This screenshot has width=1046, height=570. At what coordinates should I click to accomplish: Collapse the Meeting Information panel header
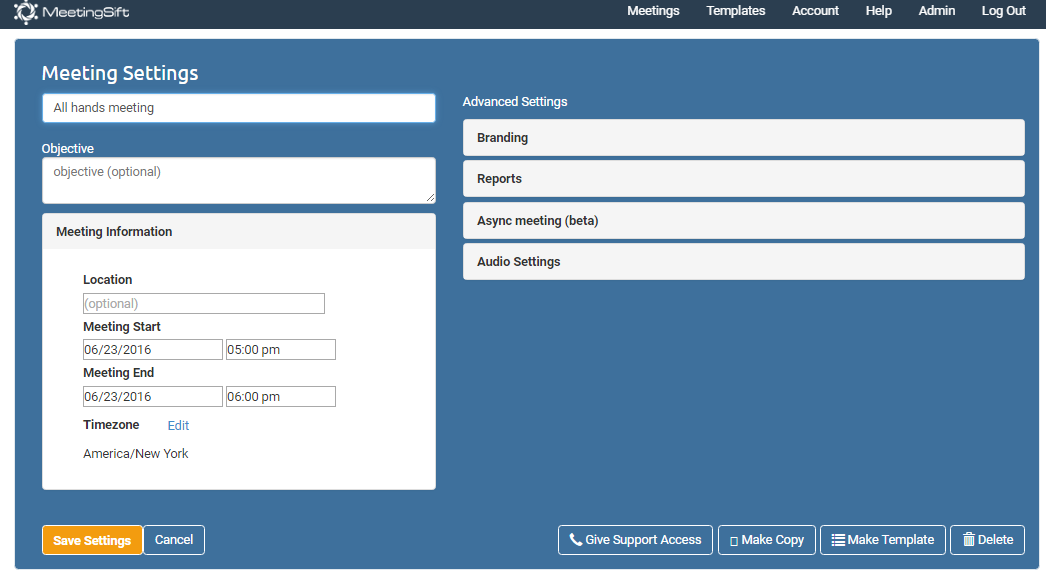pos(238,232)
